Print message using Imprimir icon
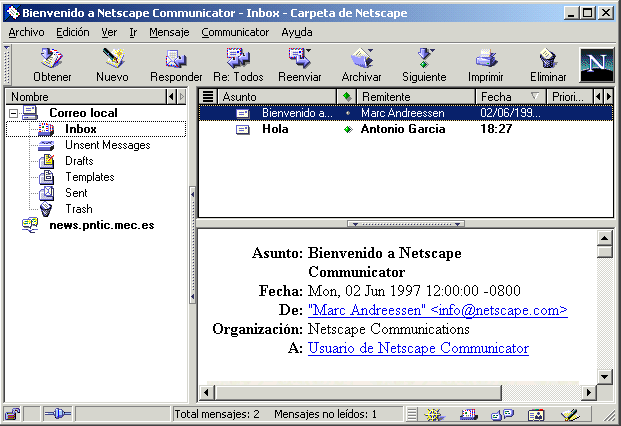 486,64
